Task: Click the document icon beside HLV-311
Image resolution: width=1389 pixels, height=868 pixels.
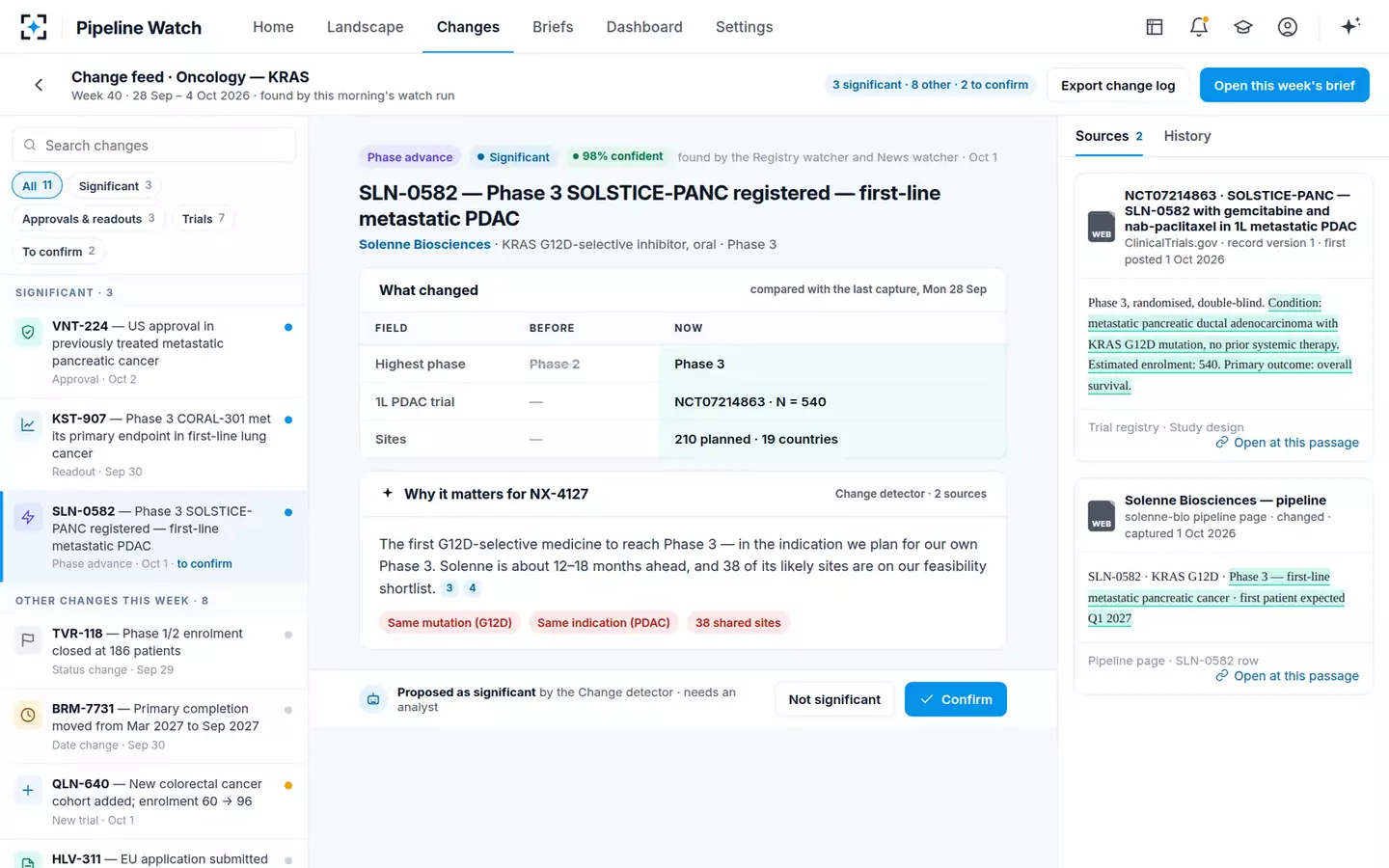Action: 28,861
